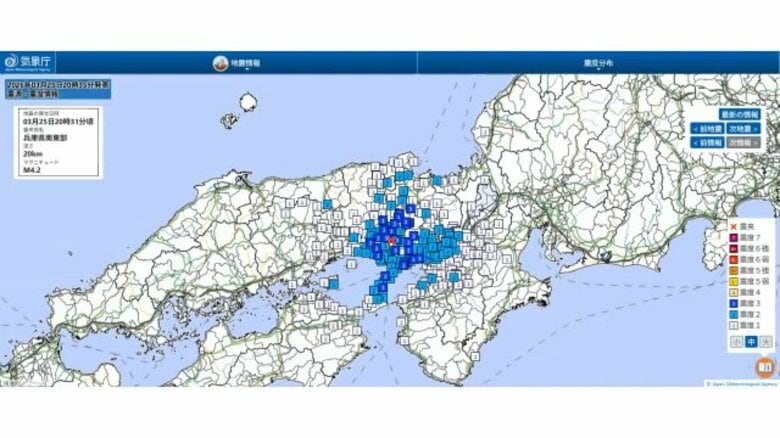Click the 震度5強 orange legend swatch
The width and height of the screenshot is (780, 438).
(x=733, y=271)
